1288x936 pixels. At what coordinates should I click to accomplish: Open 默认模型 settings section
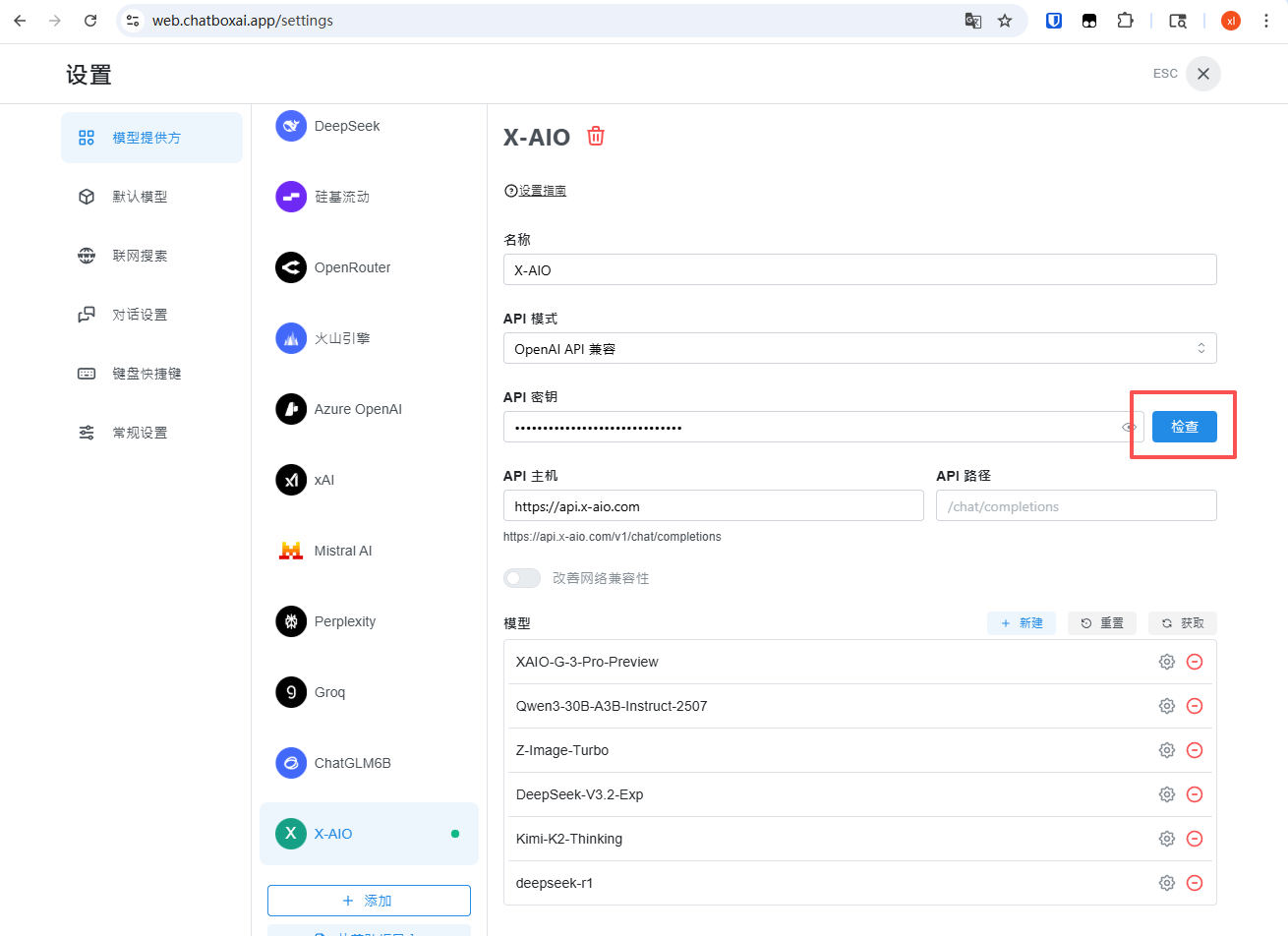[151, 197]
